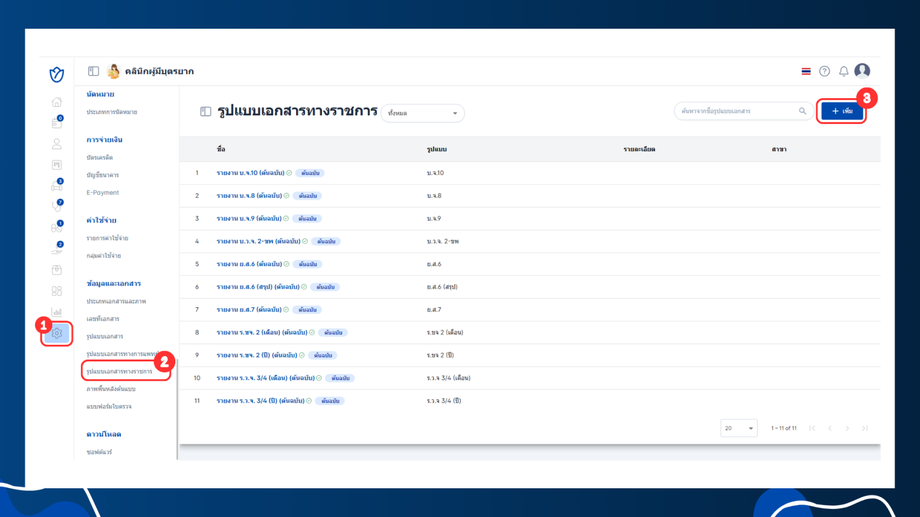The image size is (920, 517).
Task: Click format cell 'ย.ส.7'
Action: [434, 310]
